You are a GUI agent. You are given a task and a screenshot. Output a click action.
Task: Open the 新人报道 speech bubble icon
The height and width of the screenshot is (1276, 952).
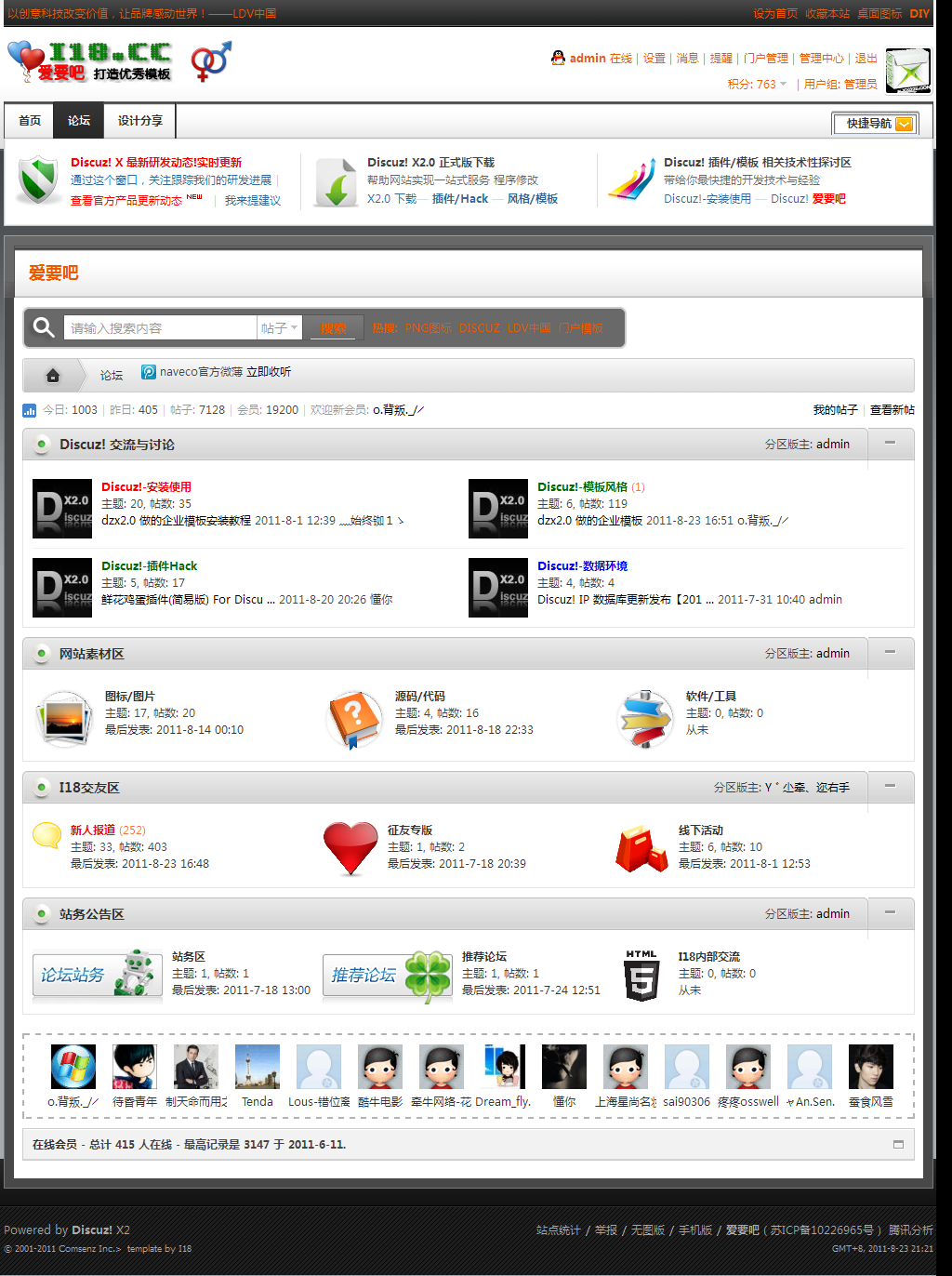(x=46, y=835)
